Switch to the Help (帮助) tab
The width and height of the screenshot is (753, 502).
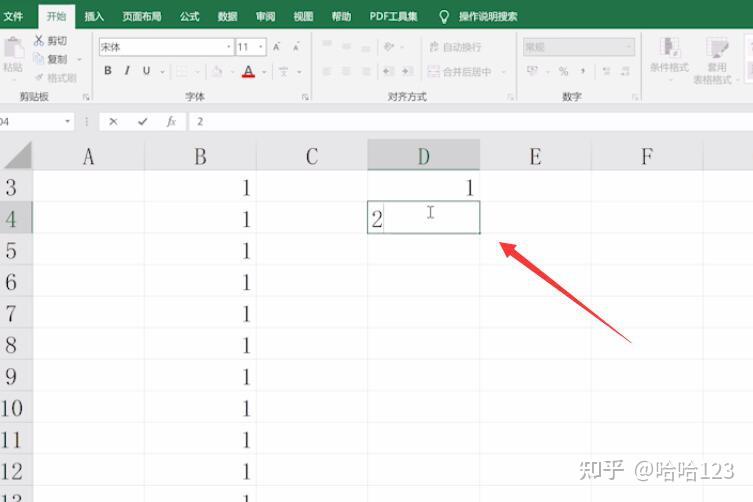pyautogui.click(x=341, y=17)
